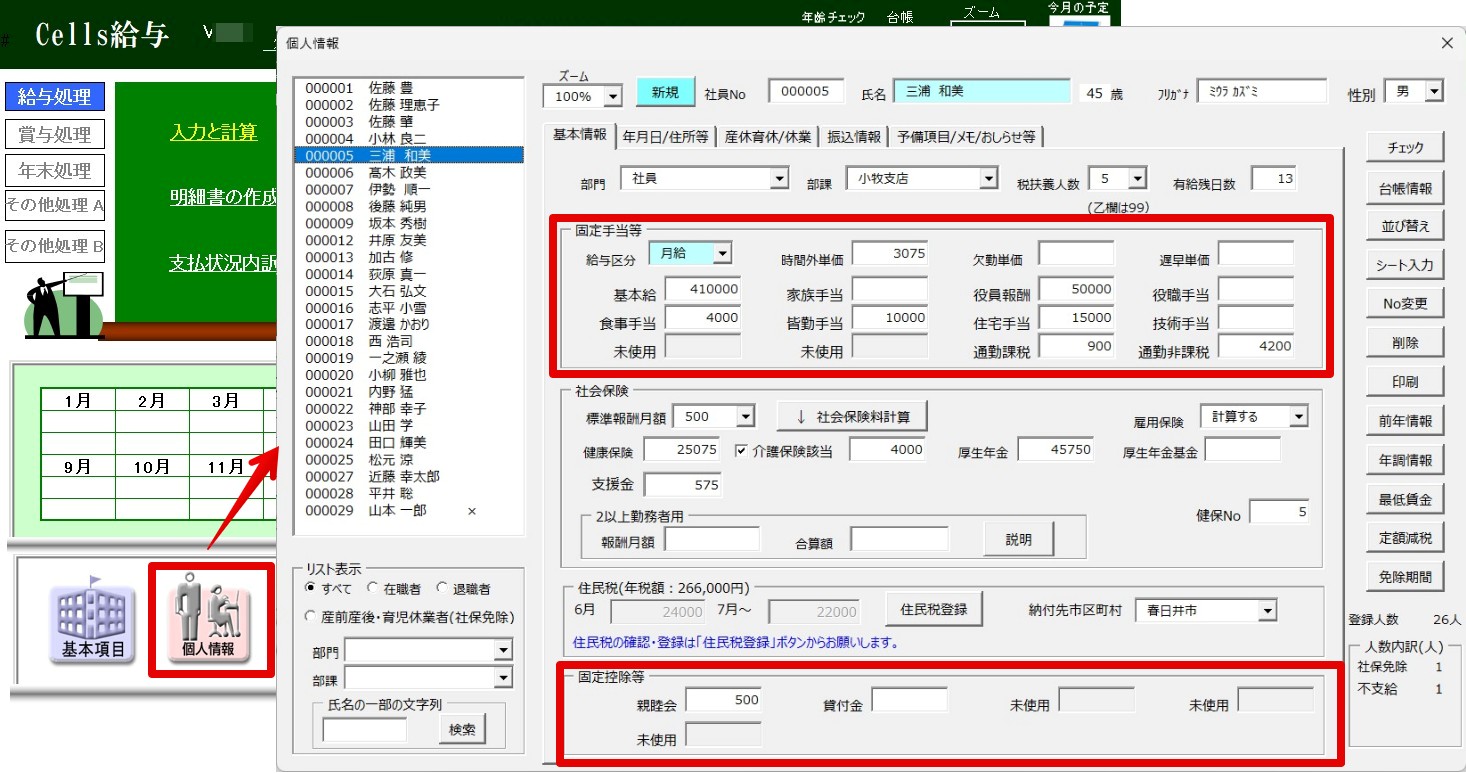This screenshot has width=1466, height=773.
Task: Click the 氏名 input field
Action: click(981, 92)
